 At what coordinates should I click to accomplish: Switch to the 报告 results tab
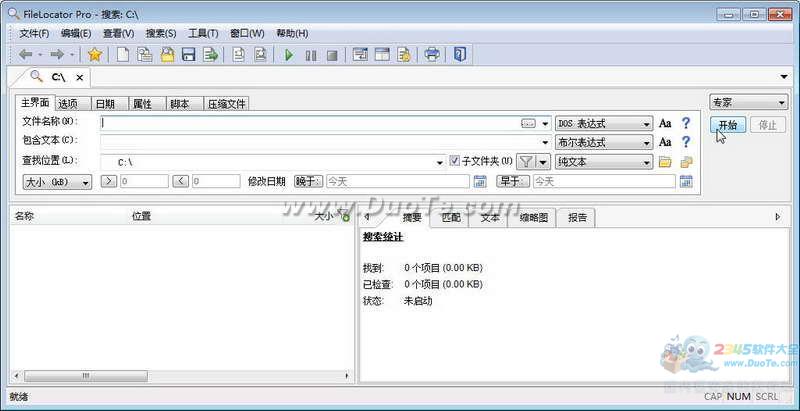click(577, 218)
